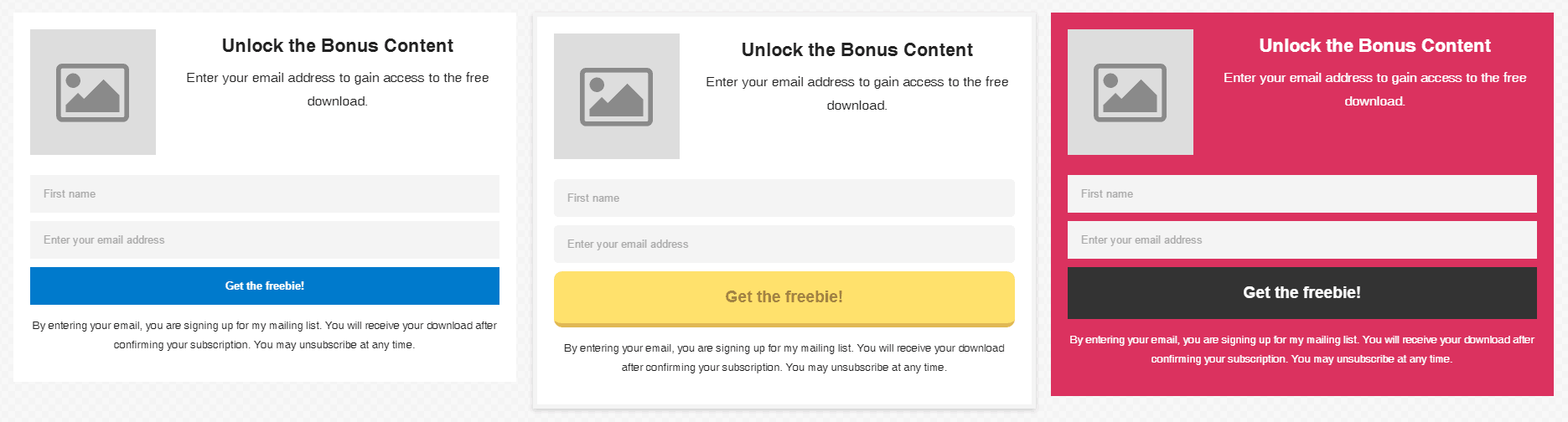The height and width of the screenshot is (422, 1568).
Task: Click the image placeholder on the pink form
Action: [1131, 92]
